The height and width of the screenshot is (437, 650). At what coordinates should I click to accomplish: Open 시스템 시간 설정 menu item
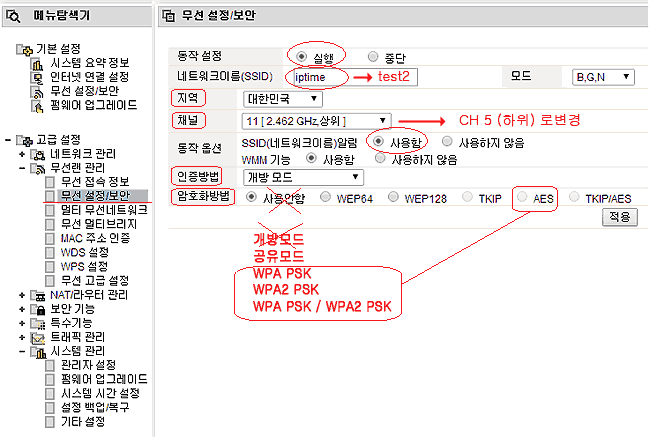[100, 393]
